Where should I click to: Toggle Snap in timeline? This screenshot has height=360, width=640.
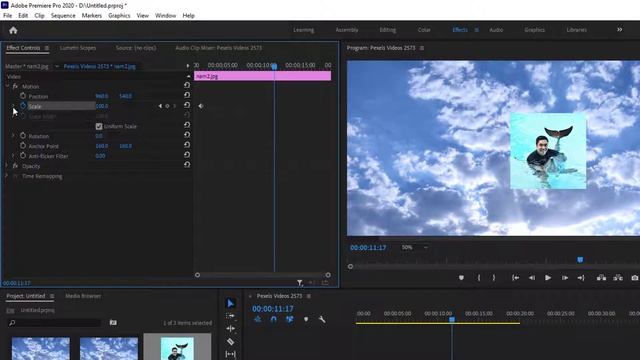[x=273, y=320]
